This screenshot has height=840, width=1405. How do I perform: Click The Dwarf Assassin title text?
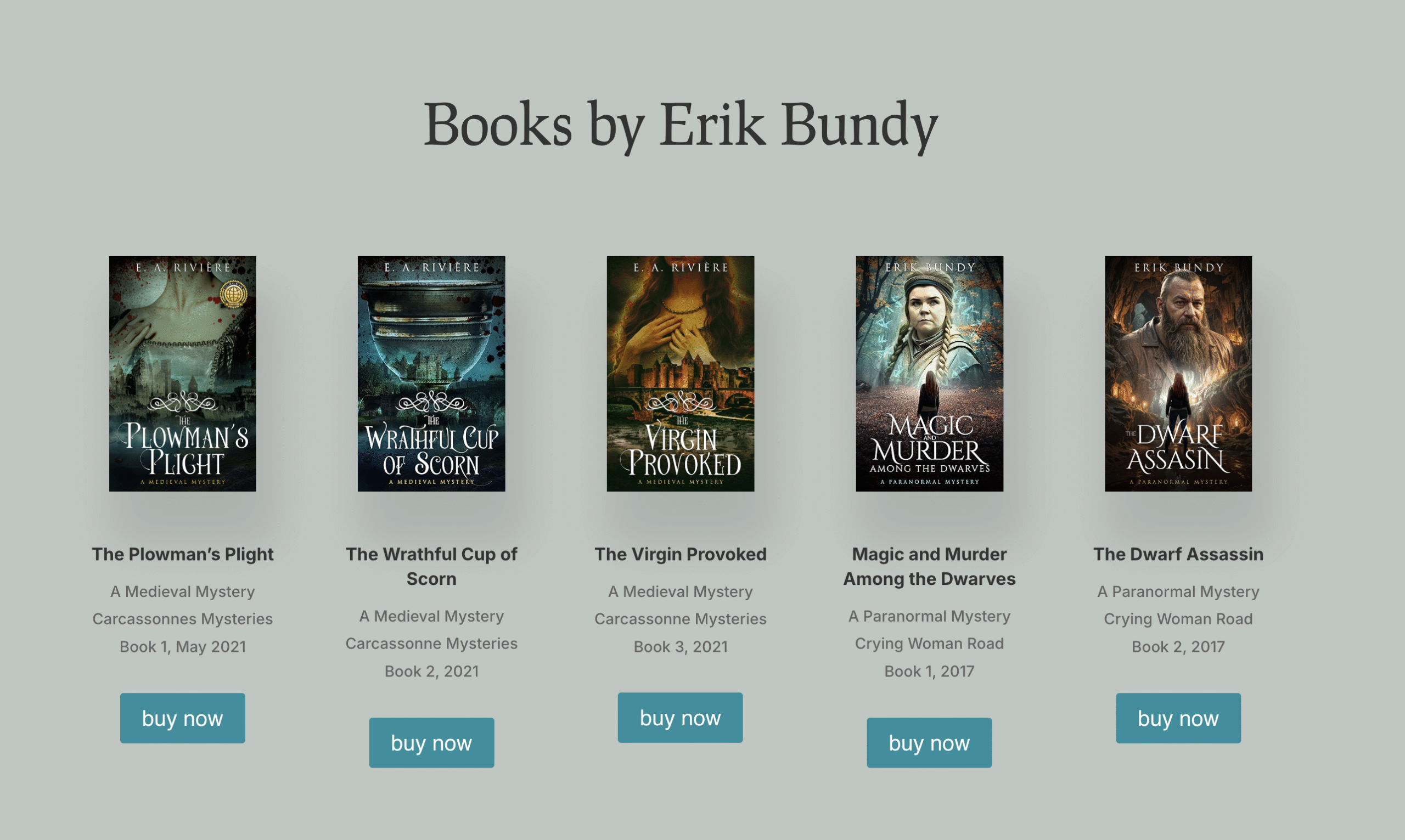tap(1178, 554)
